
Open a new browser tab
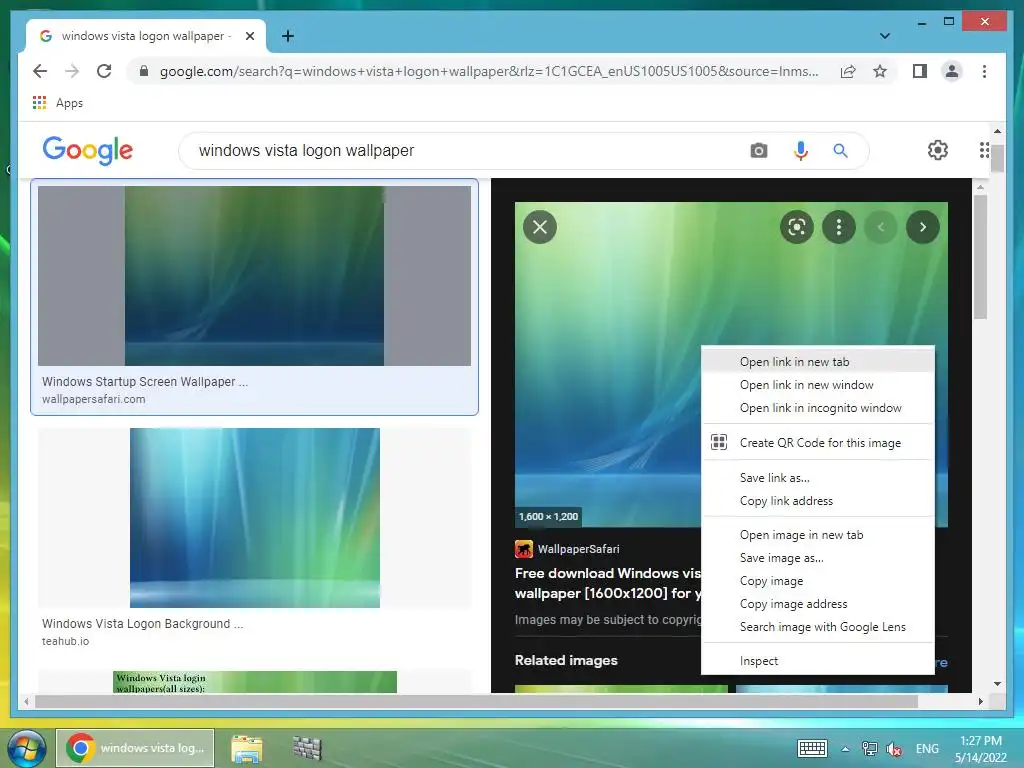287,36
